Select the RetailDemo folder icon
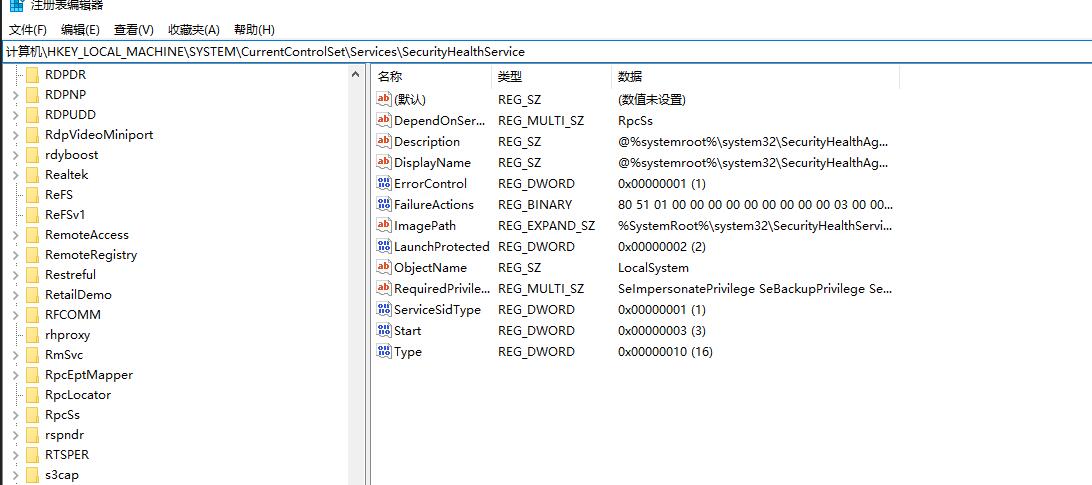The height and width of the screenshot is (485, 1092). pos(32,295)
